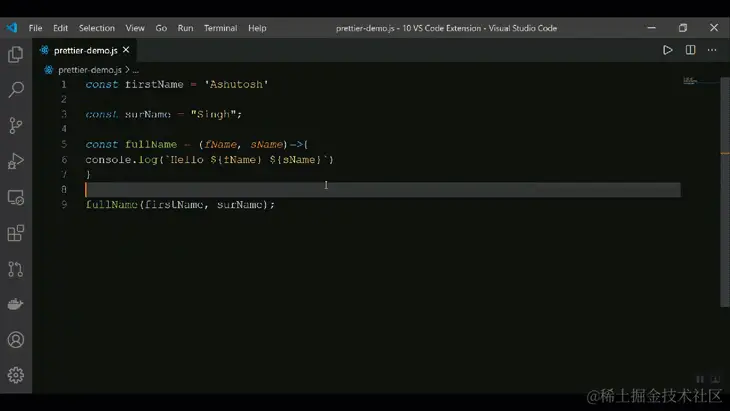The image size is (730, 411).
Task: Open the Terminal menu
Action: tap(221, 28)
